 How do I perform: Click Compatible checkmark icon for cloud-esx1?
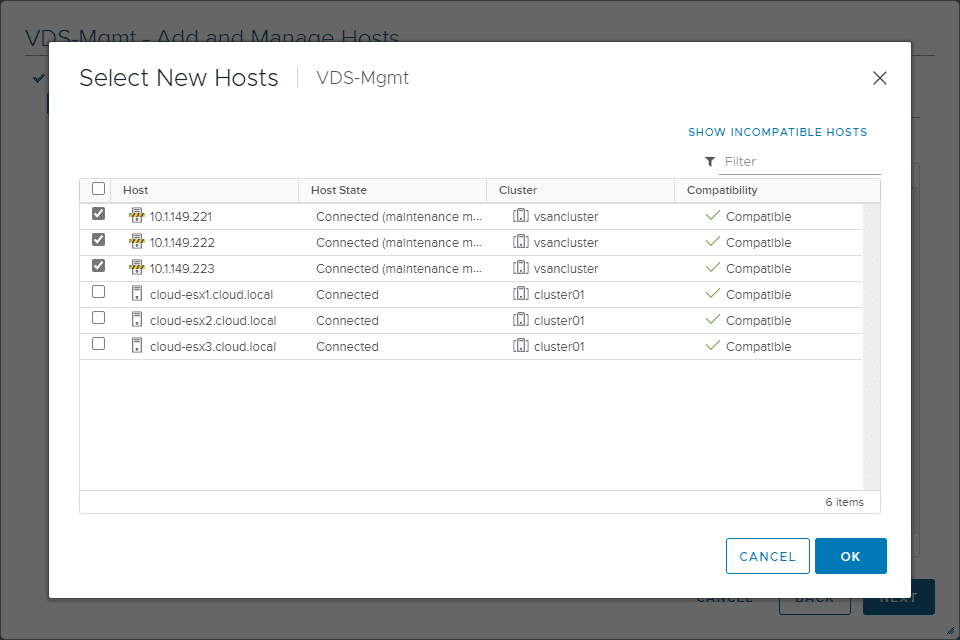[712, 294]
